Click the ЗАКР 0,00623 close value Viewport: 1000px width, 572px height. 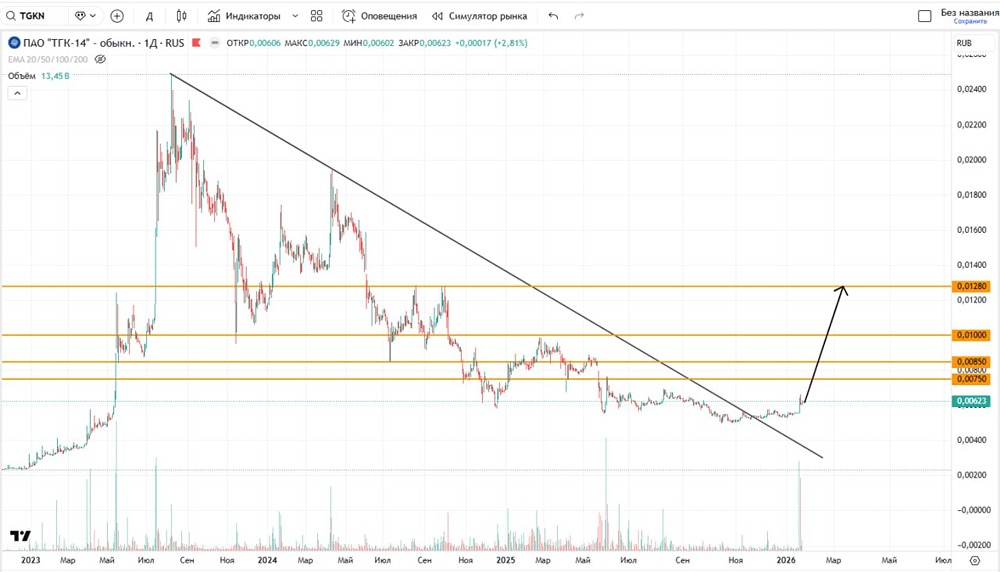pos(425,43)
